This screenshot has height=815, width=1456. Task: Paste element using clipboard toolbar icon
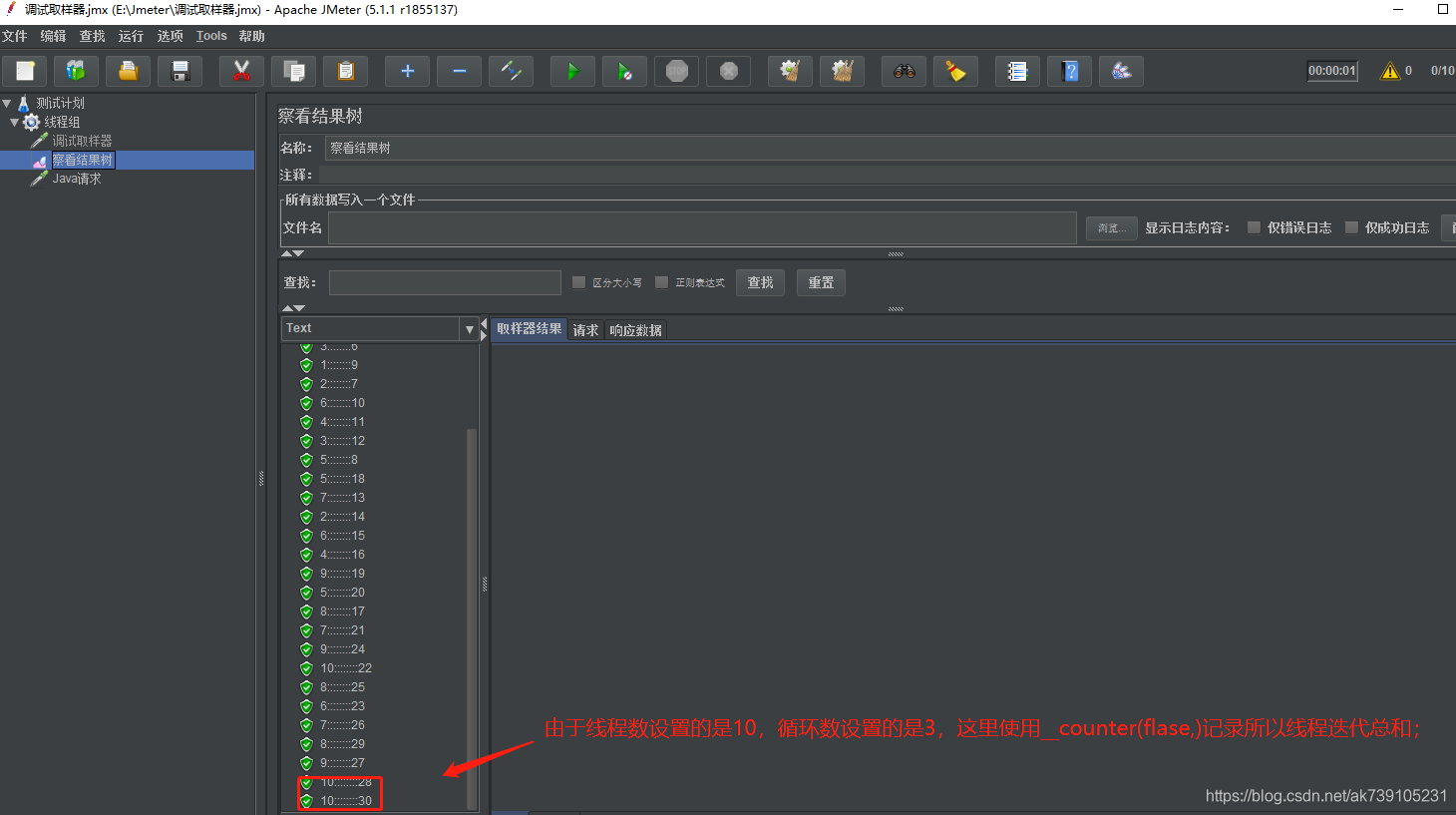pyautogui.click(x=345, y=71)
